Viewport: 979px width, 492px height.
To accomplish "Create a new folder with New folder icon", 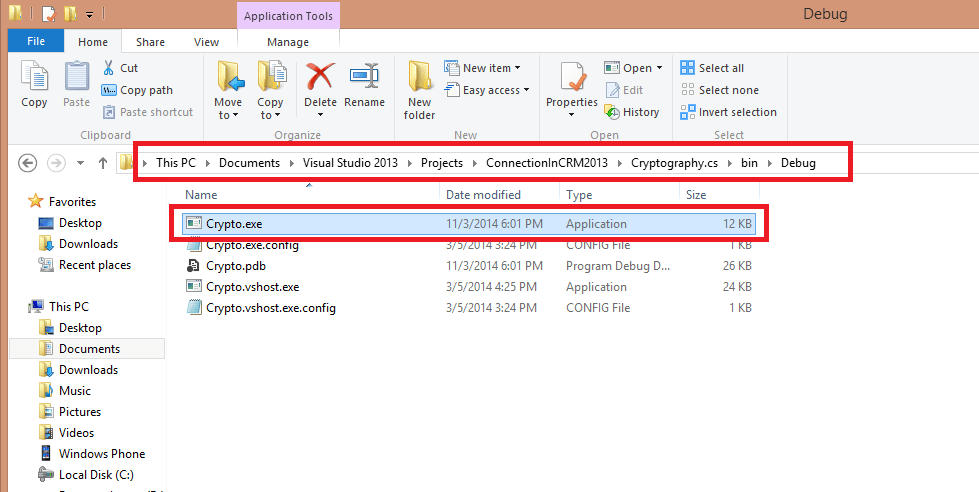I will [419, 88].
